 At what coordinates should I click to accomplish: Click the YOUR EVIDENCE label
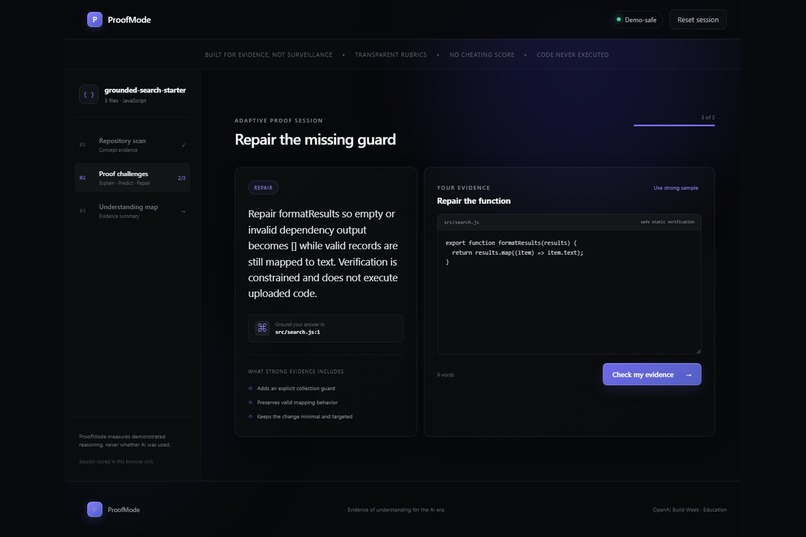point(463,188)
